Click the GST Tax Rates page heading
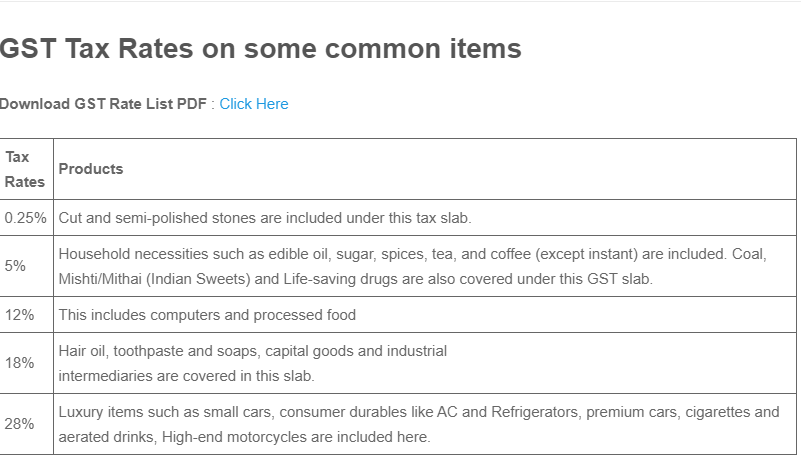The width and height of the screenshot is (801, 457). [x=261, y=49]
